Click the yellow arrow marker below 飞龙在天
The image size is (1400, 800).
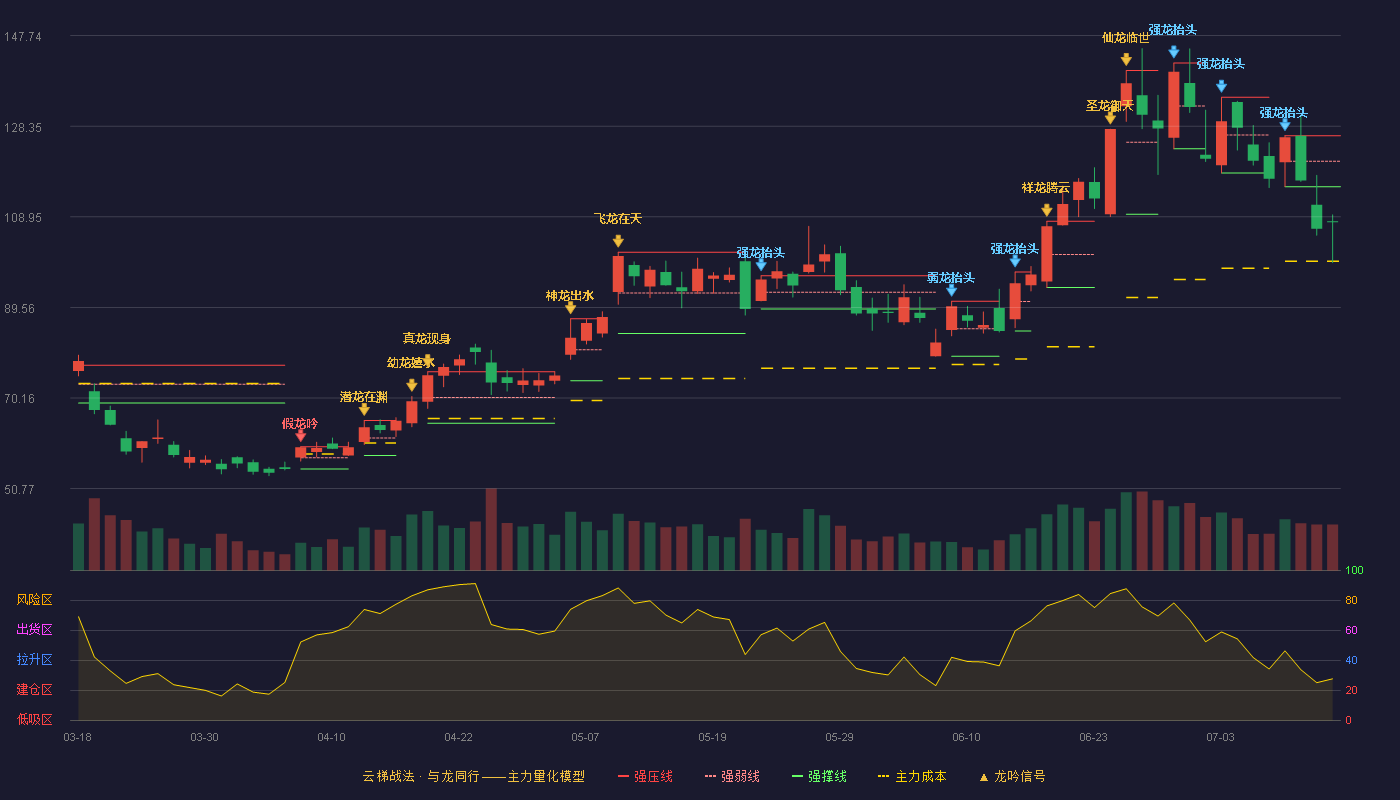click(x=618, y=241)
